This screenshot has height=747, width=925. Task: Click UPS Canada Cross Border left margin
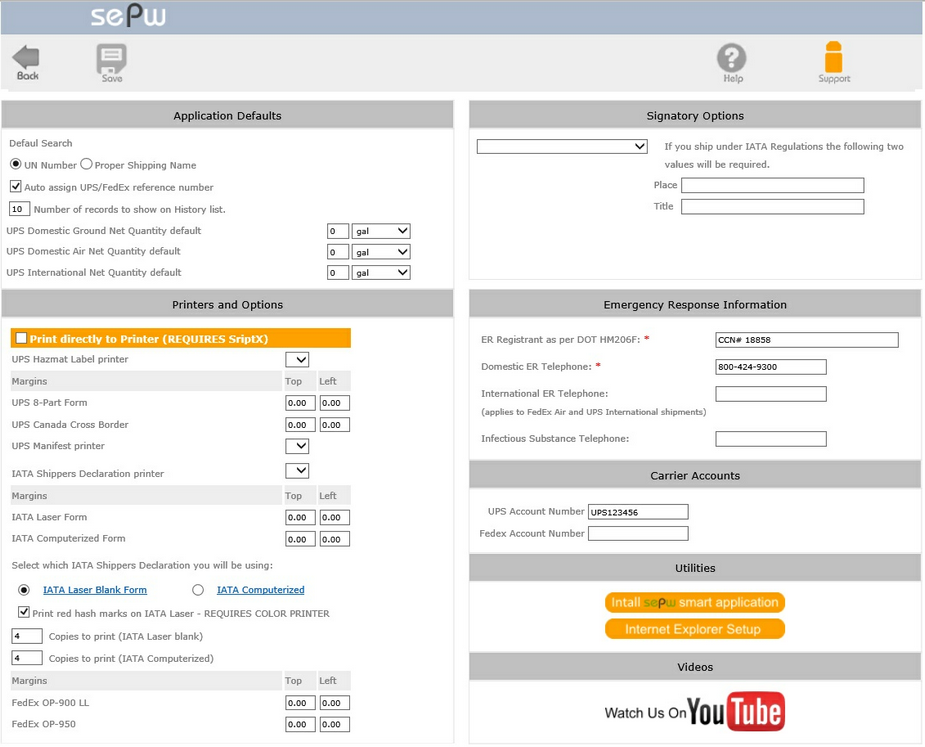[x=334, y=425]
